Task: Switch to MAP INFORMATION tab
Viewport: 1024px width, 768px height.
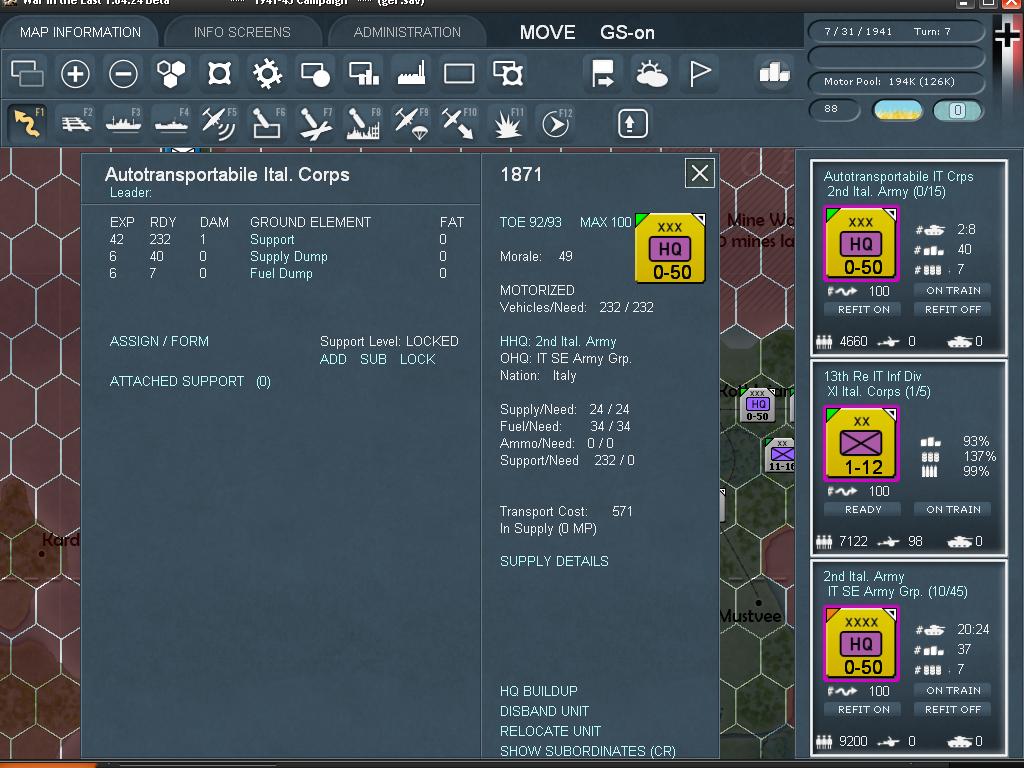Action: point(80,32)
